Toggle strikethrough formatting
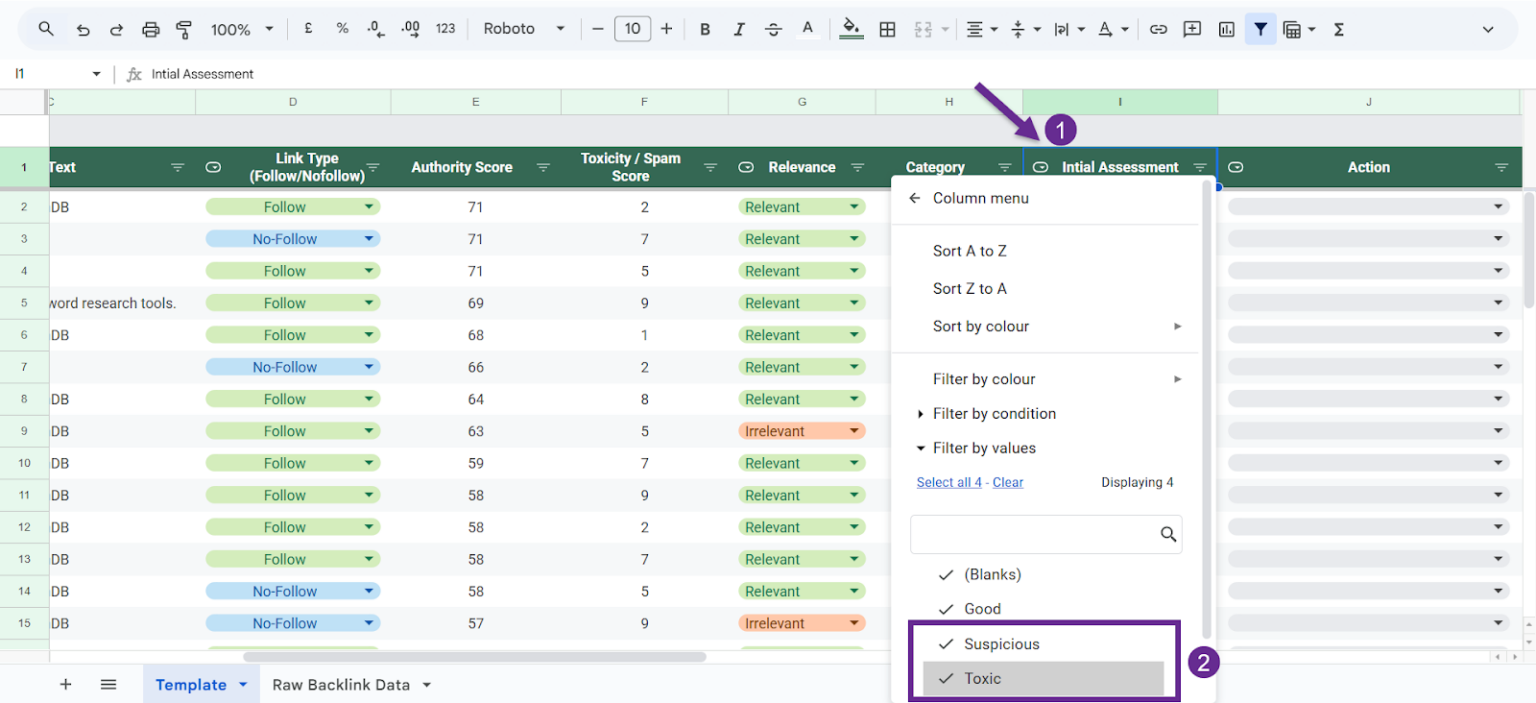The image size is (1536, 703). tap(773, 29)
